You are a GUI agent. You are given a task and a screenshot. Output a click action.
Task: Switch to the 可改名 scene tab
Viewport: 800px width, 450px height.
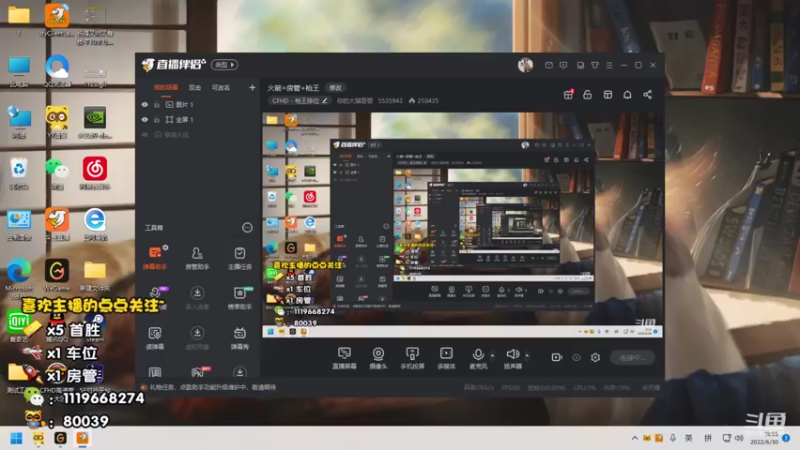coord(221,88)
